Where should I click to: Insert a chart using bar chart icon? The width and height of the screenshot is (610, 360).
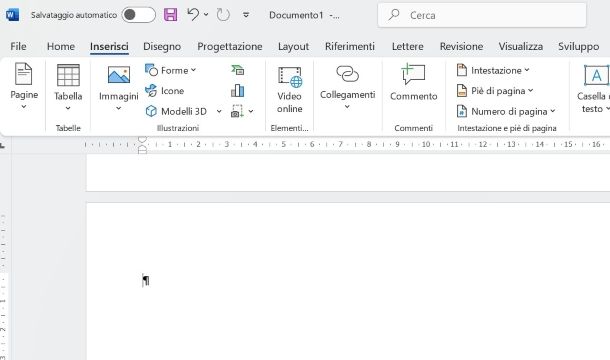pyautogui.click(x=238, y=91)
